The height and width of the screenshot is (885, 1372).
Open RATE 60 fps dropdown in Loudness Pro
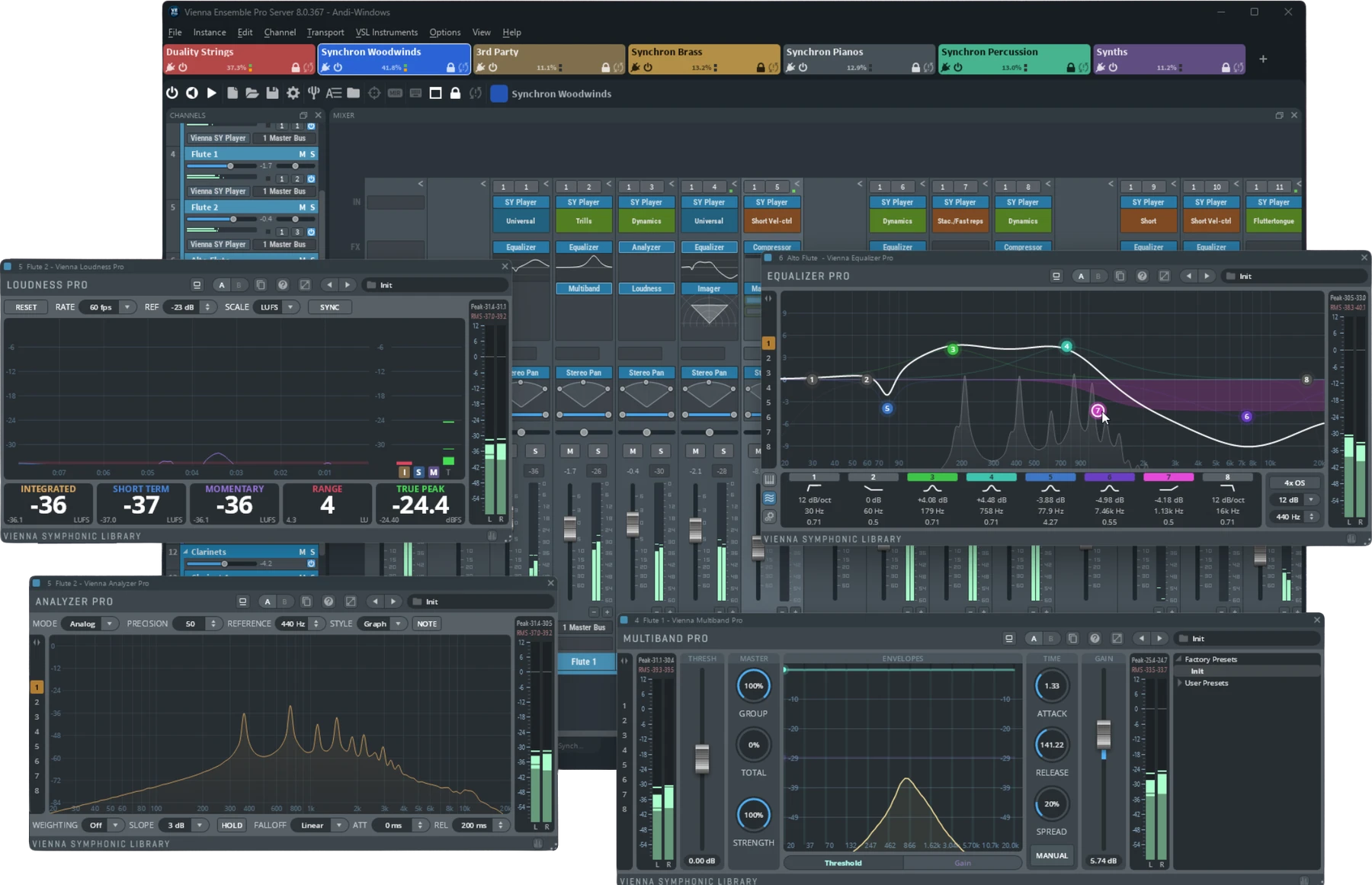[x=107, y=307]
